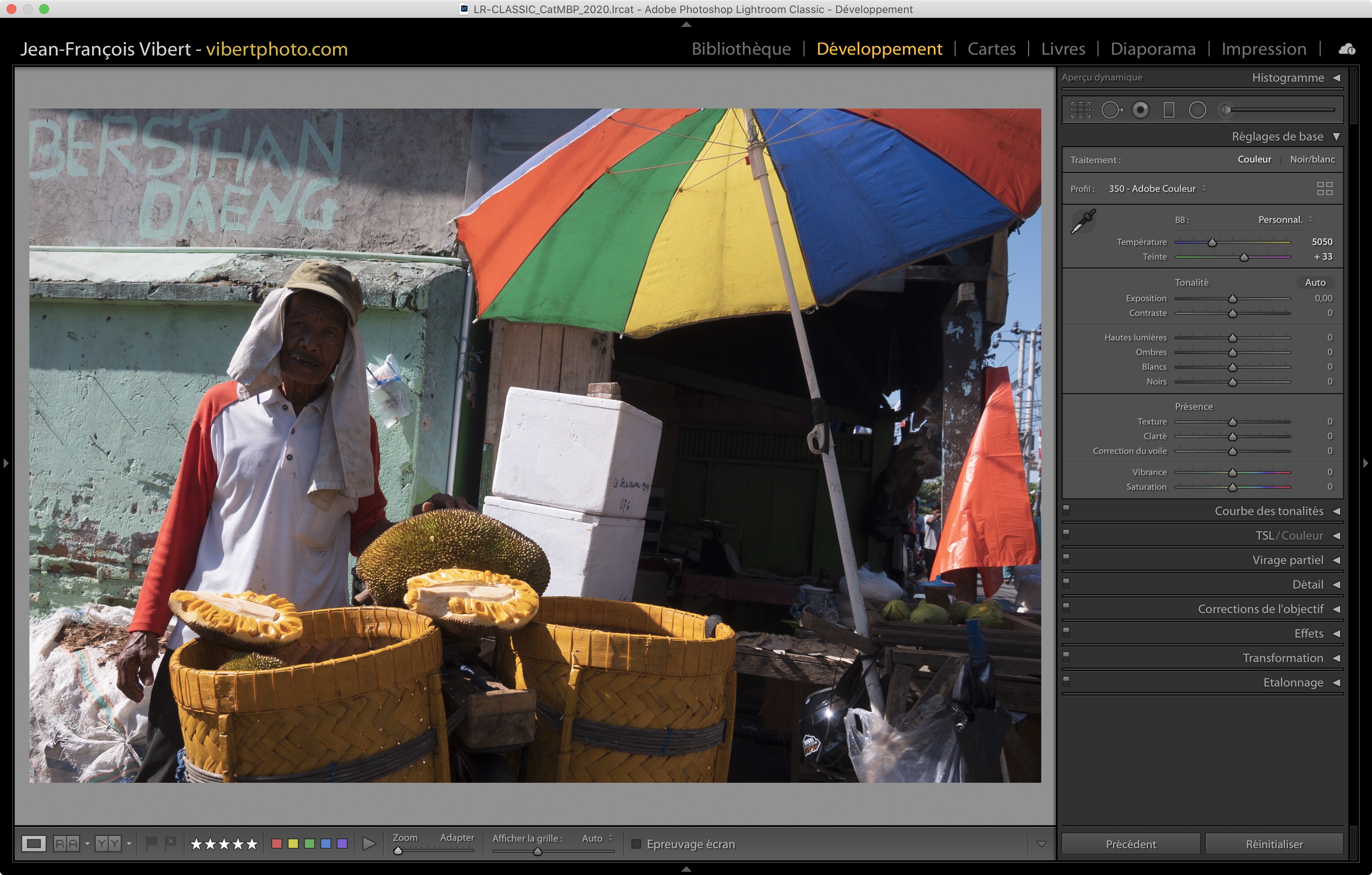Enable the Epreuvage écran checkbox
Image resolution: width=1372 pixels, height=875 pixels.
click(x=637, y=844)
